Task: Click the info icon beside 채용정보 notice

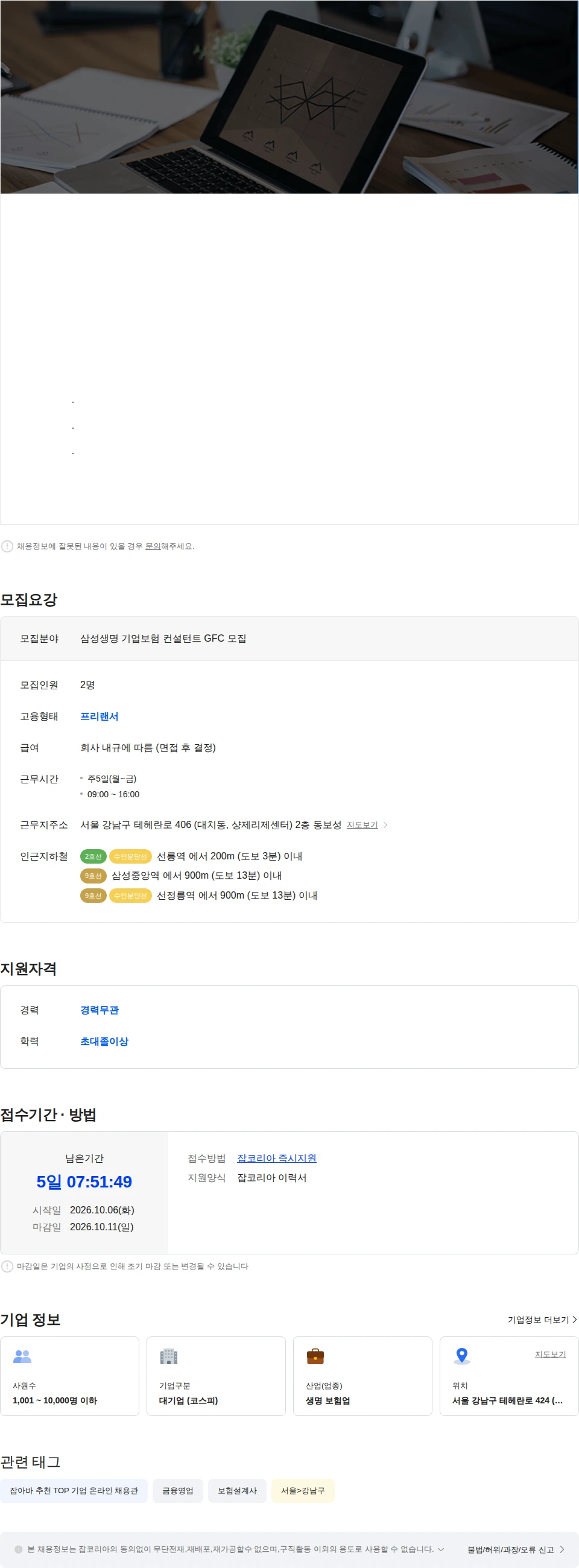Action: pos(7,546)
